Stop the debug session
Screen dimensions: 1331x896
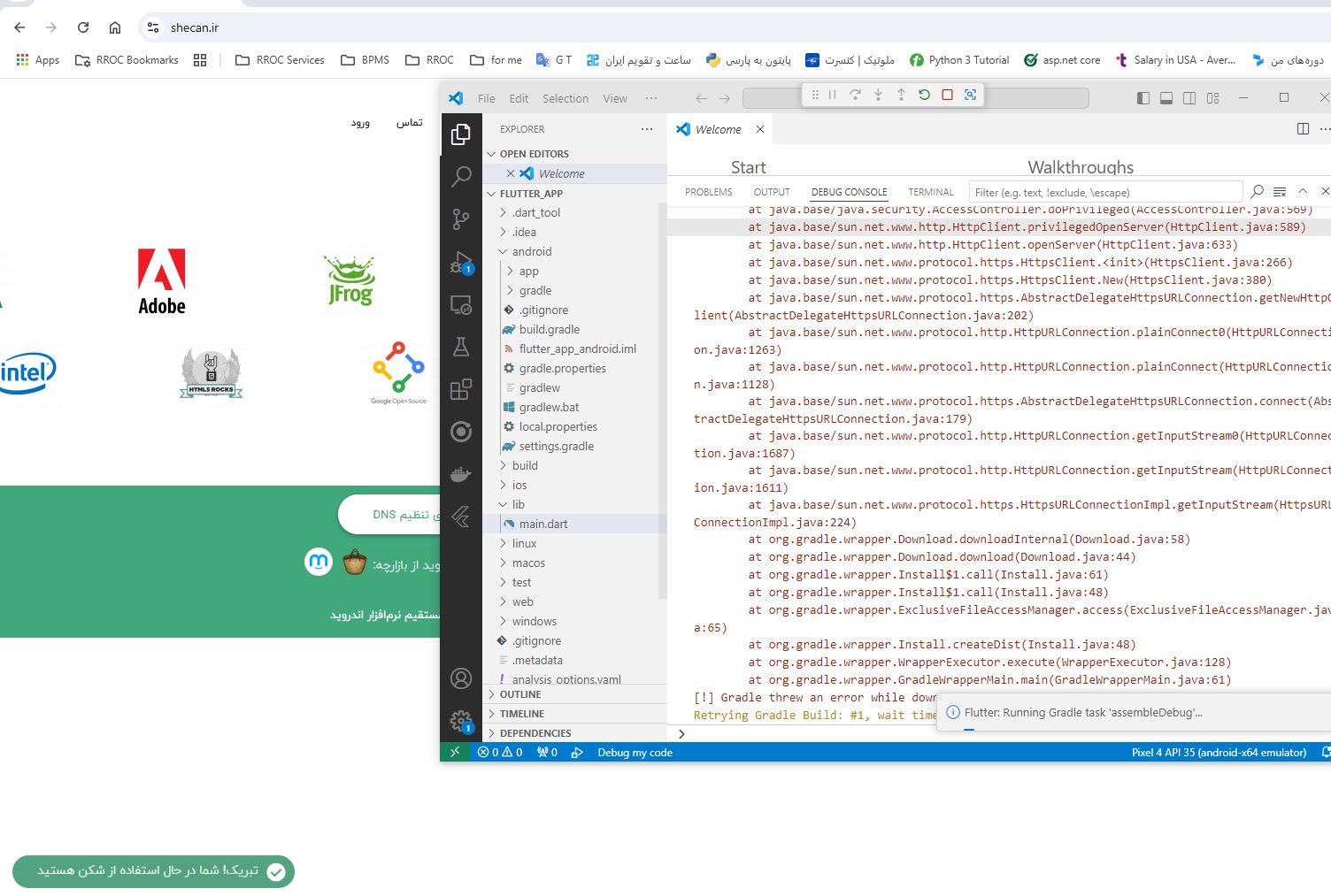point(947,95)
